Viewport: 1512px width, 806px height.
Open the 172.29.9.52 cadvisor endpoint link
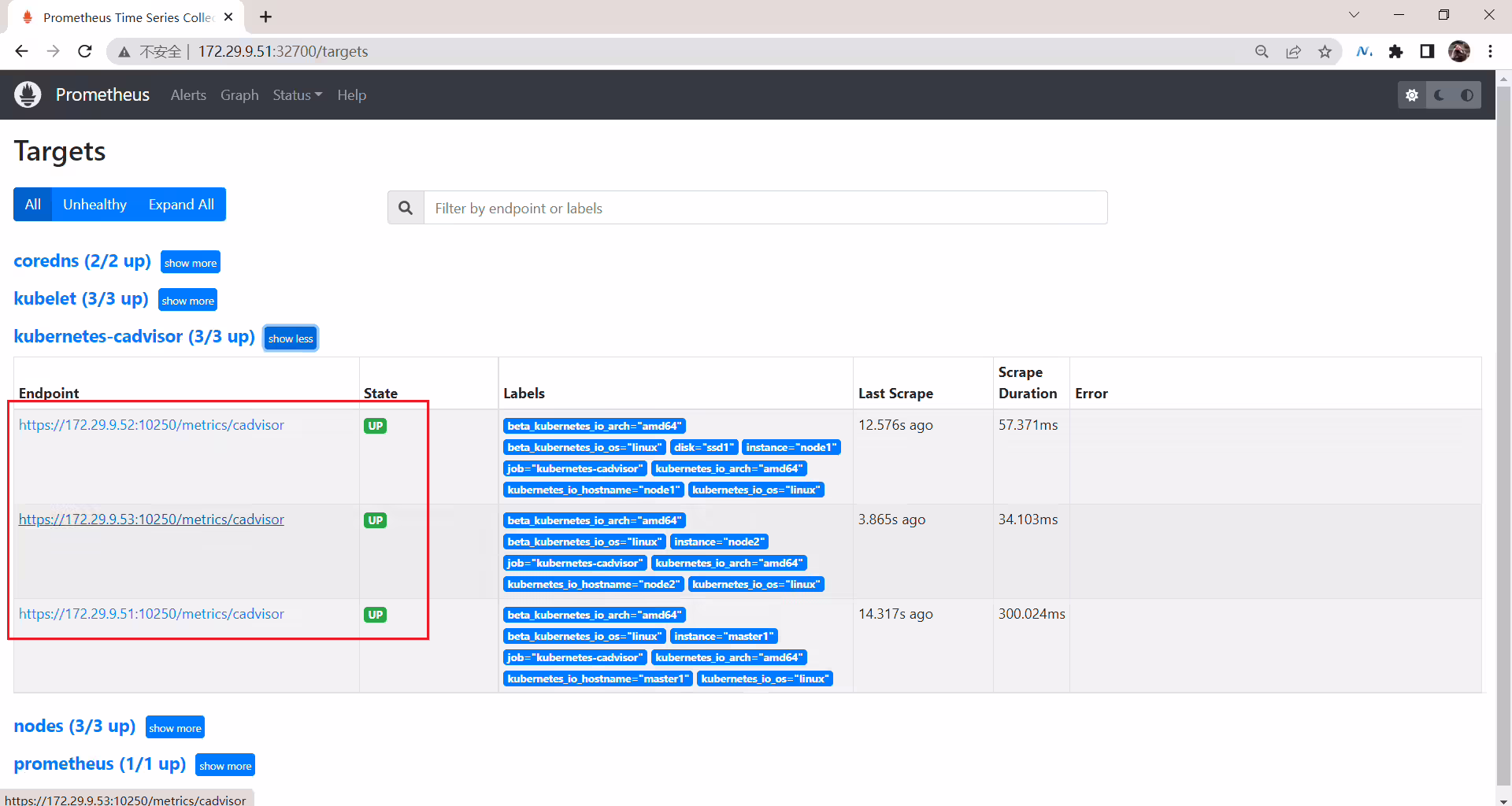pos(151,425)
